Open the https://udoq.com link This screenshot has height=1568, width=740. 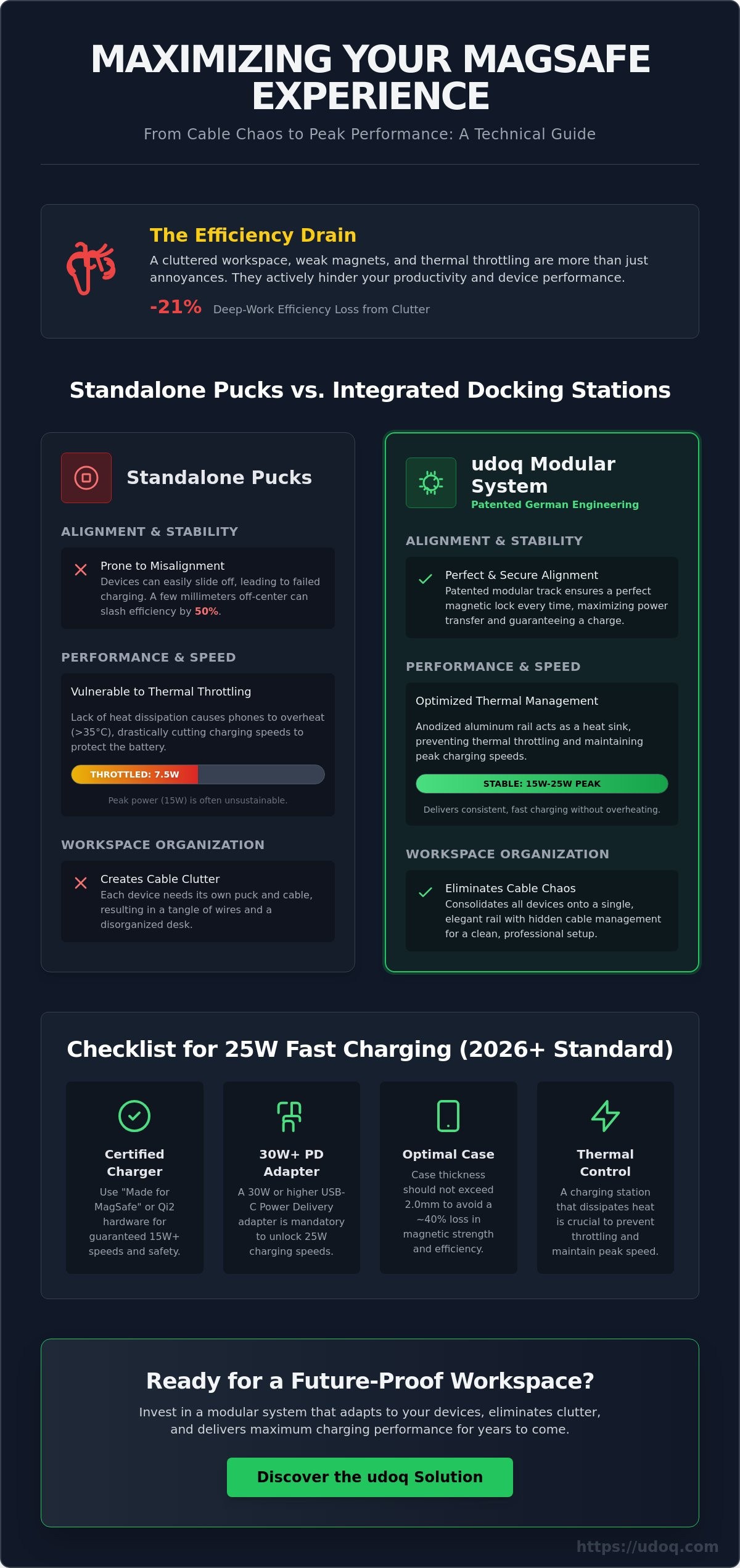647,1546
